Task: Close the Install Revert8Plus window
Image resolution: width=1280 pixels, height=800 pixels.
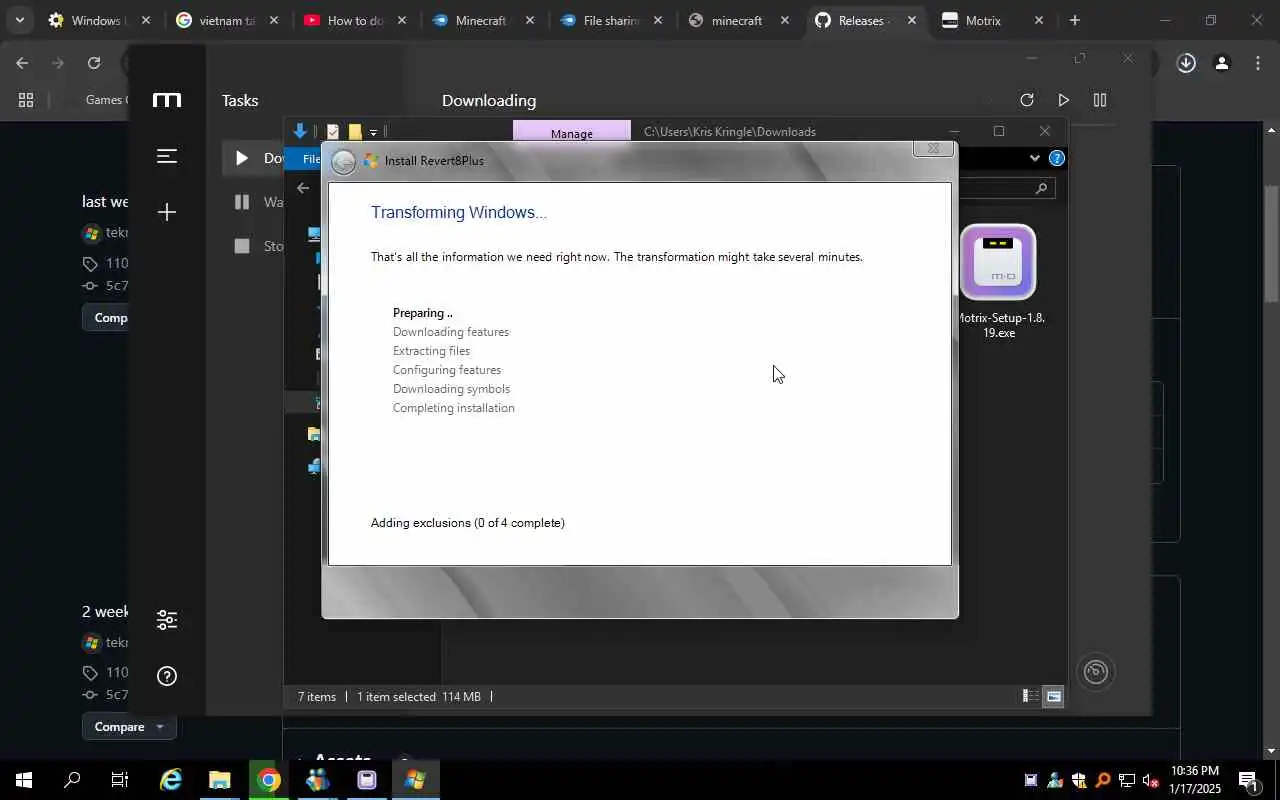Action: click(x=933, y=148)
